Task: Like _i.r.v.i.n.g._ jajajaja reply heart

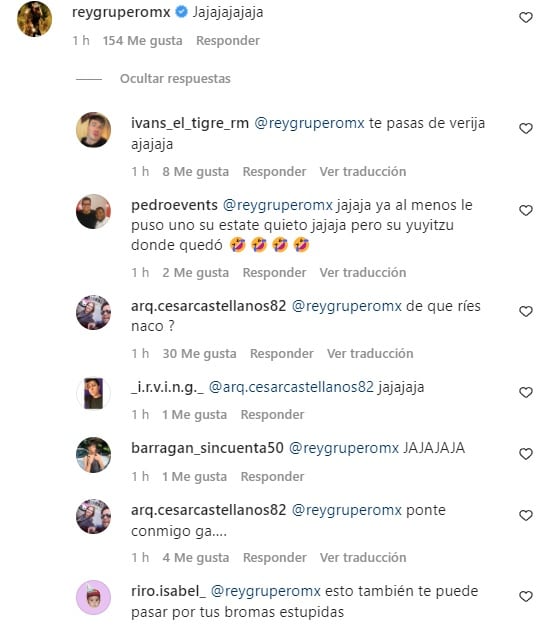Action: (526, 392)
